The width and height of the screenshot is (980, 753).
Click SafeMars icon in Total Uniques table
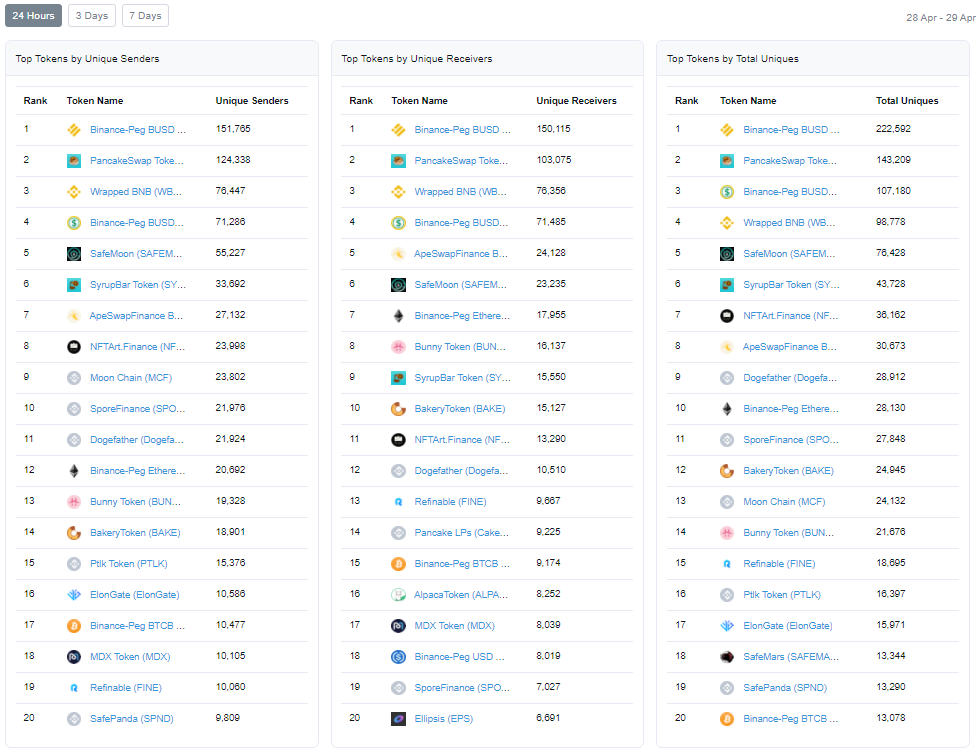[727, 657]
